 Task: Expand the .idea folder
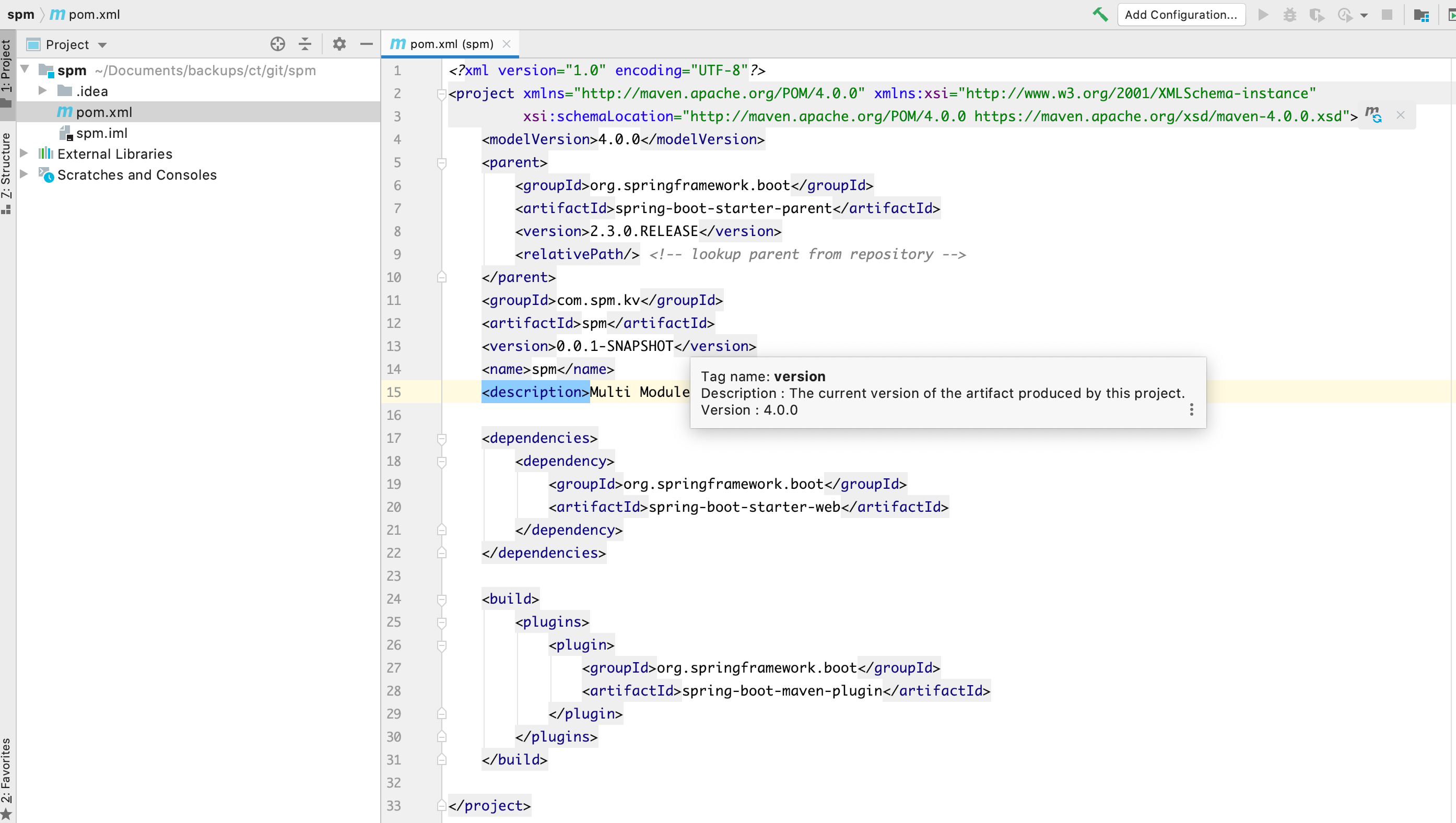click(x=42, y=91)
